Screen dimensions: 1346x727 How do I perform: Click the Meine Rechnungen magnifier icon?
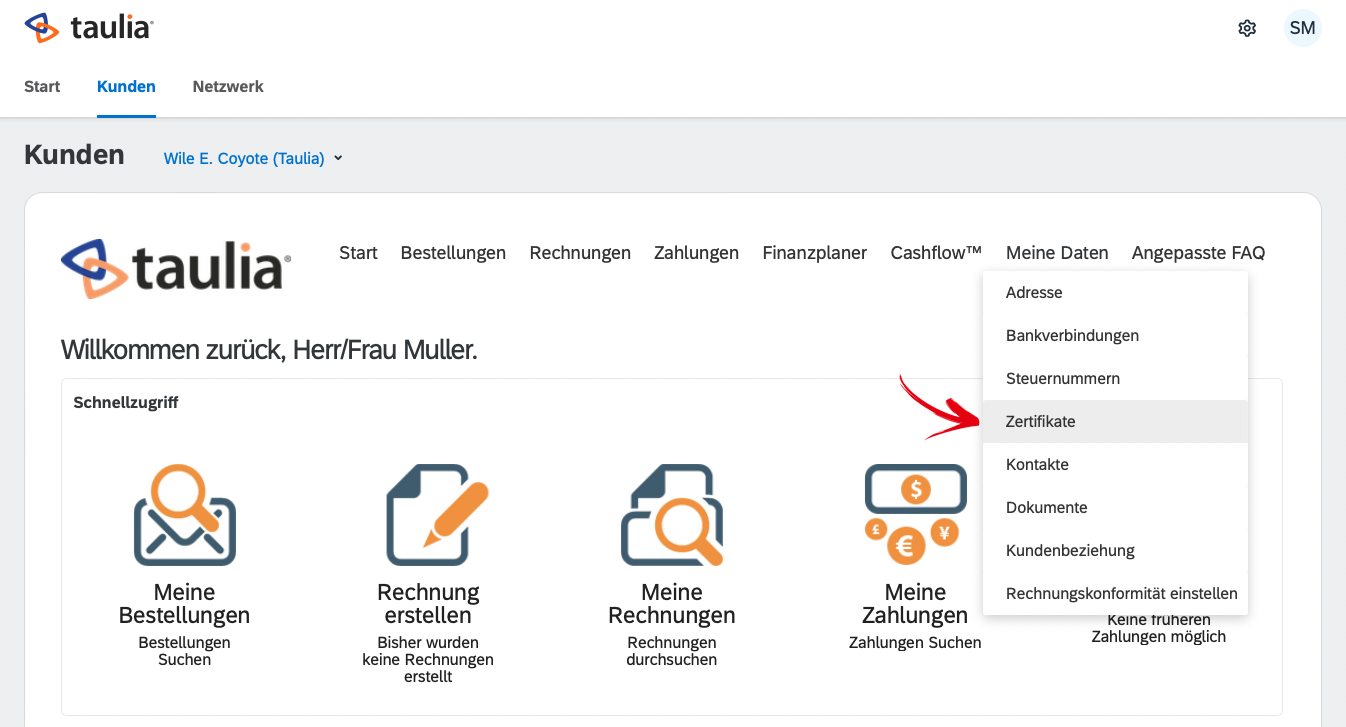(x=672, y=515)
